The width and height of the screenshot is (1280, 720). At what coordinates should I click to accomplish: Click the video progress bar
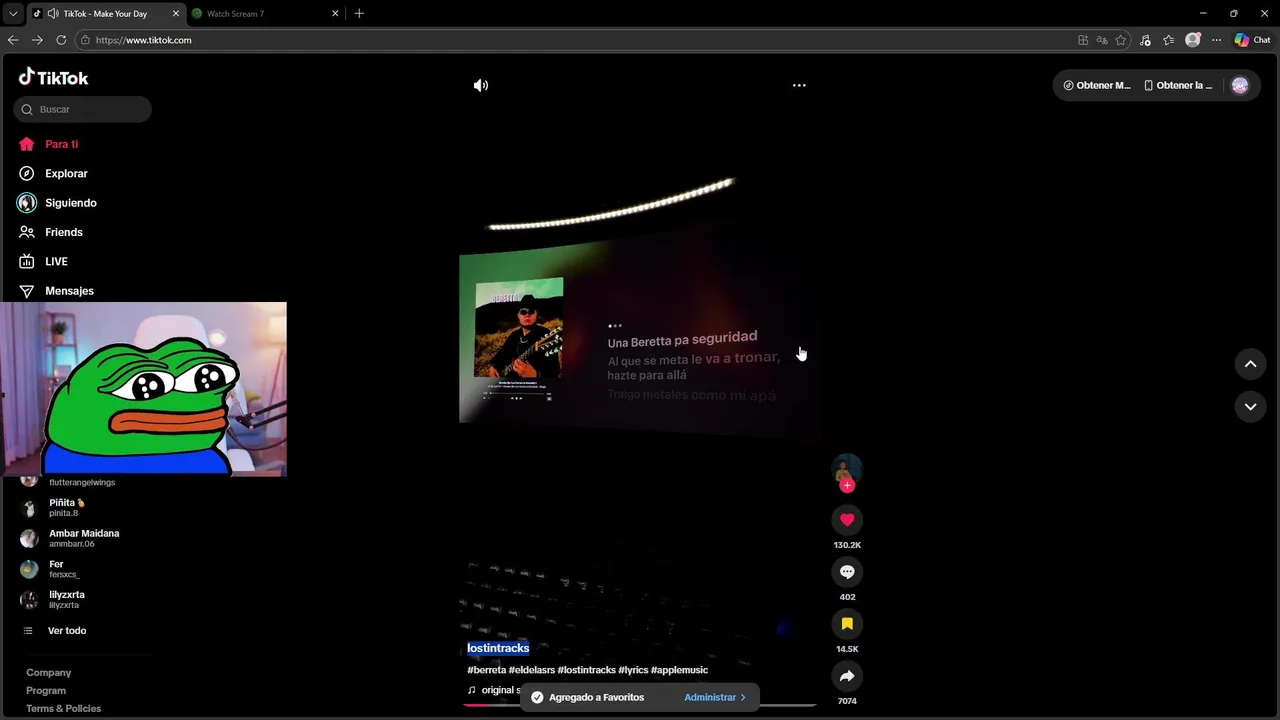pos(640,705)
